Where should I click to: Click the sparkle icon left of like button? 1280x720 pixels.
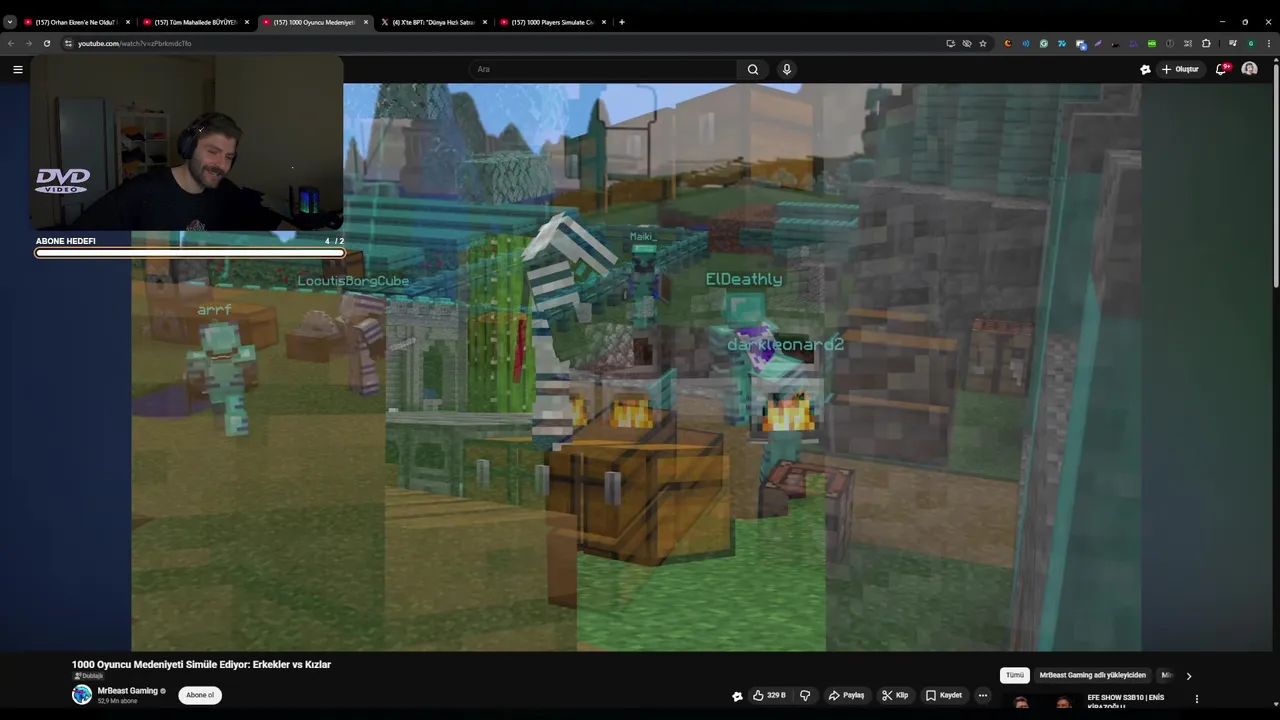(738, 696)
